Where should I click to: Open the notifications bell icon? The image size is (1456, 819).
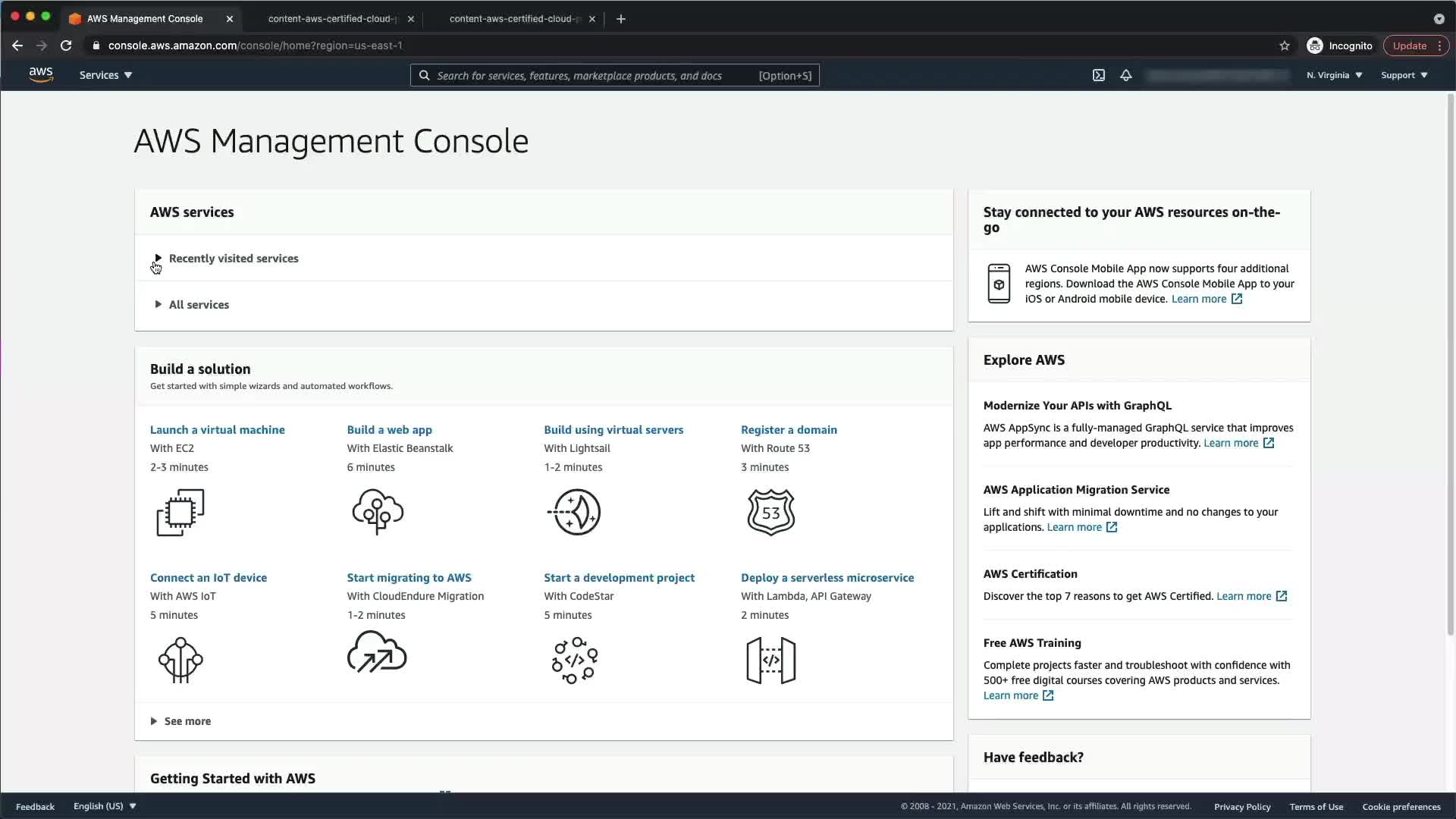point(1126,75)
